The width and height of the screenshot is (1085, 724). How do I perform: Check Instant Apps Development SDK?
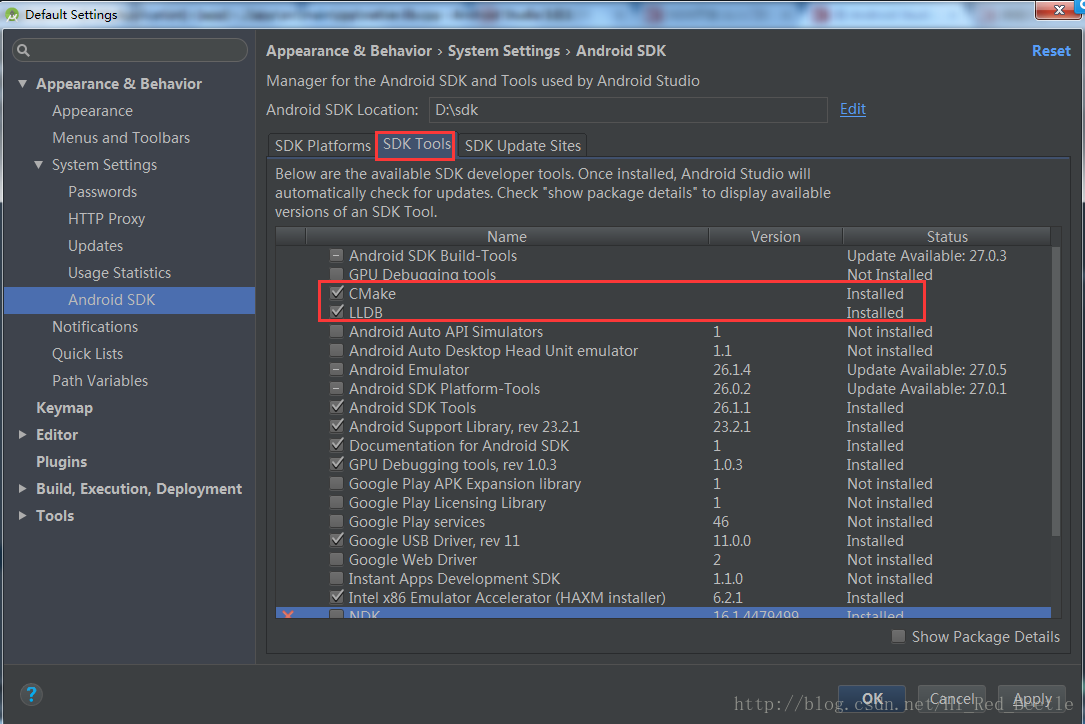(x=336, y=578)
